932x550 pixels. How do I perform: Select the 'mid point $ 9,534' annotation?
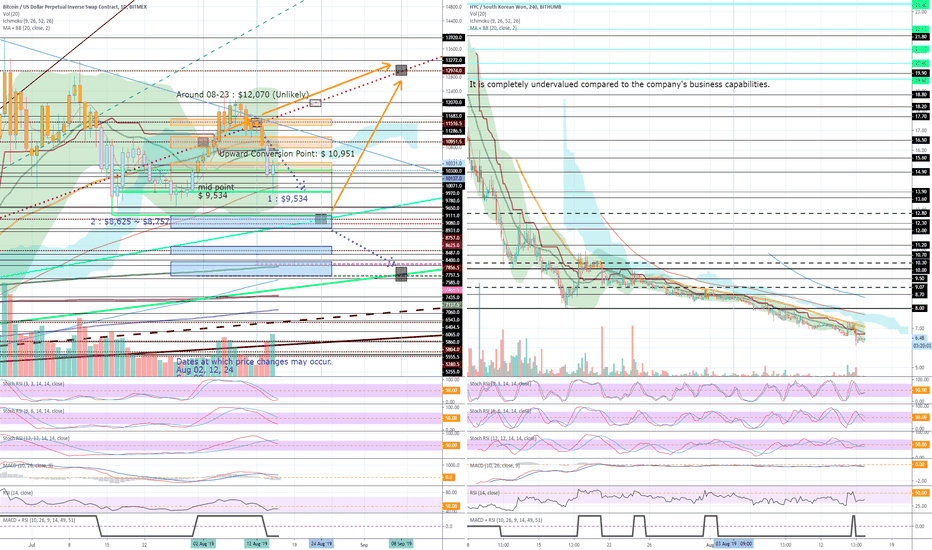point(216,191)
